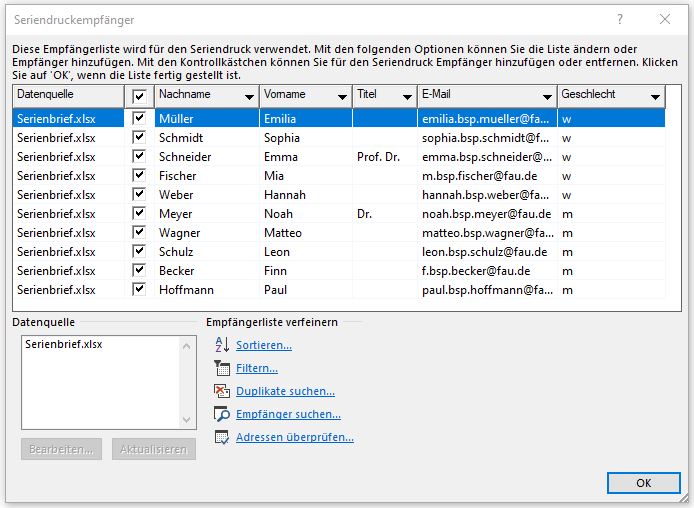
Task: Click the help question mark icon
Action: point(620,19)
